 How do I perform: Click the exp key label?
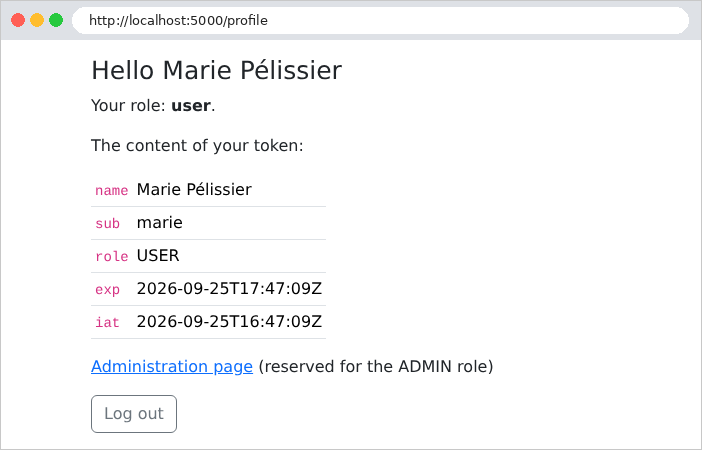[x=107, y=289]
